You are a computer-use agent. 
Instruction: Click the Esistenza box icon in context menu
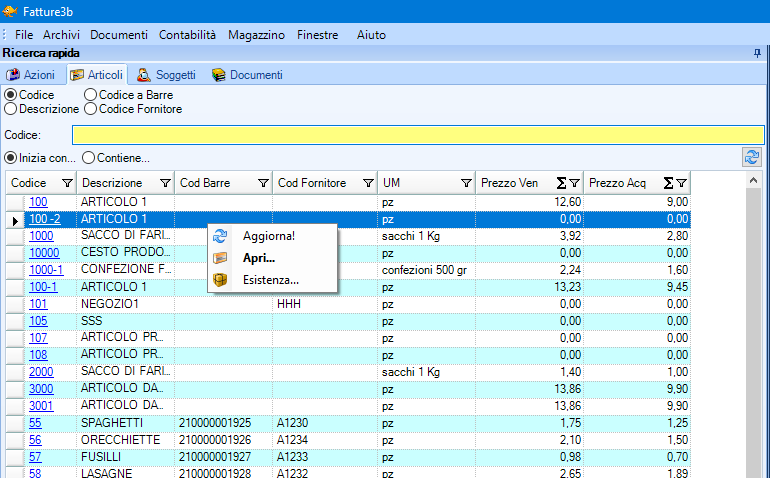tap(221, 280)
